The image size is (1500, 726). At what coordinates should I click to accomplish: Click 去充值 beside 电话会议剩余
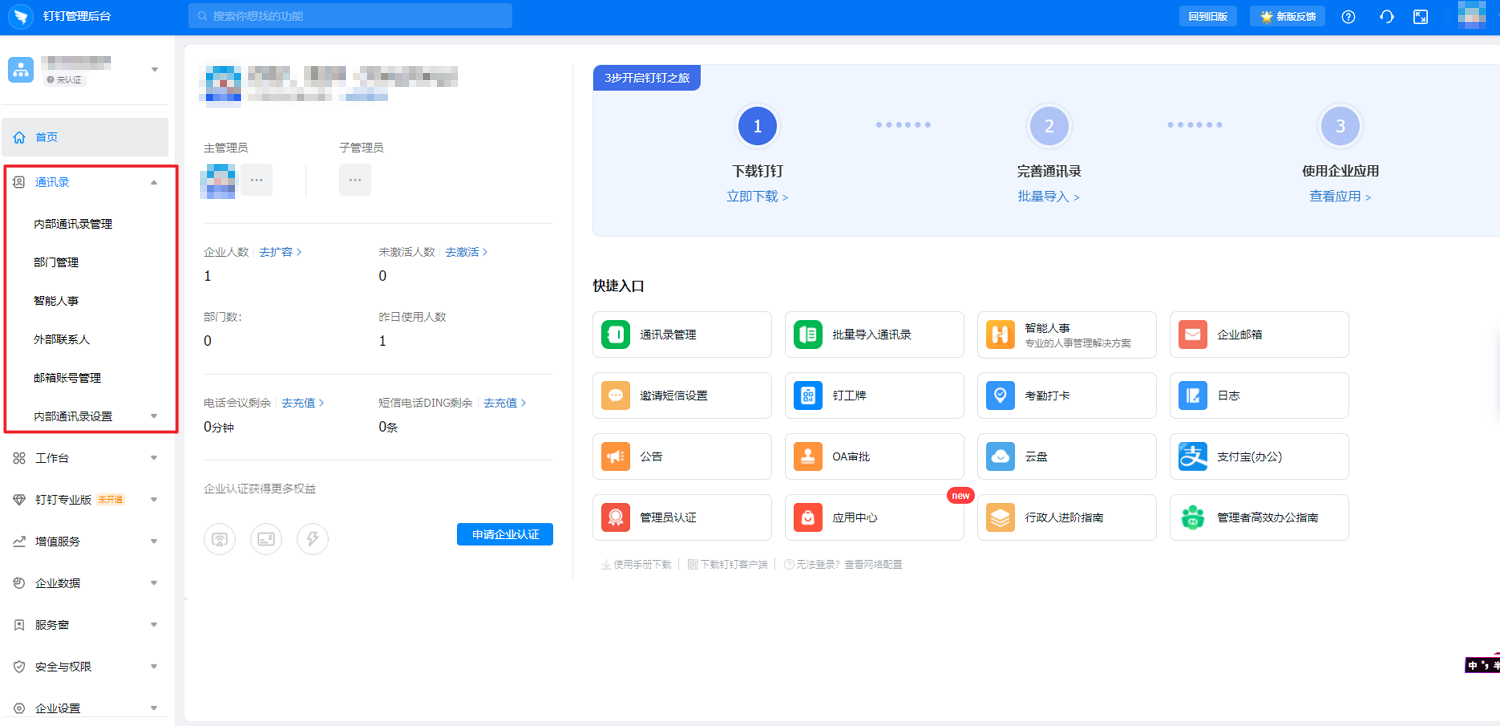[x=303, y=403]
